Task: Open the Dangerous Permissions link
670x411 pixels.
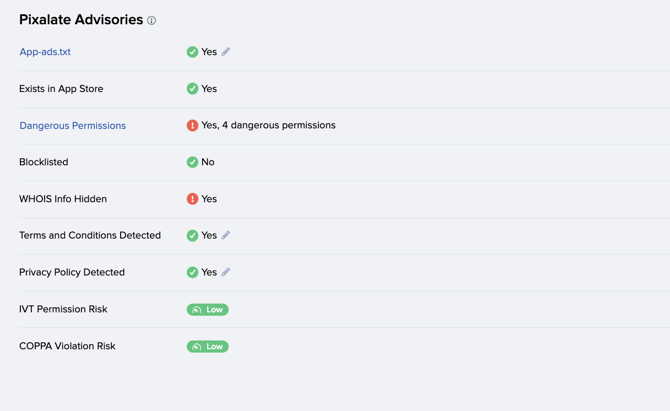Action: (73, 126)
